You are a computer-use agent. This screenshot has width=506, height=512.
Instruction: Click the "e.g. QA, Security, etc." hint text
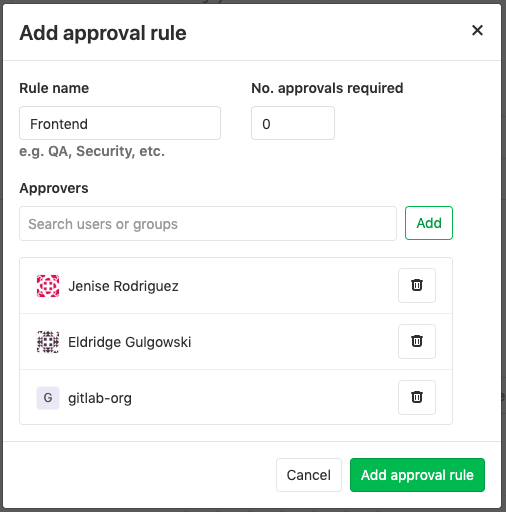92,151
